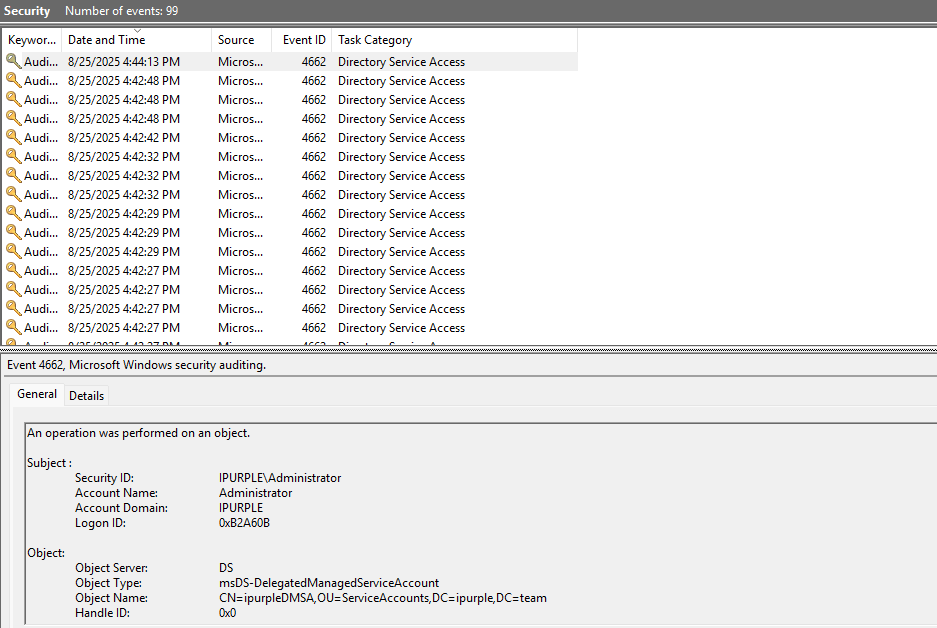Click the key icon on the last 4:42:29 PM row
This screenshot has width=937, height=628.
[x=13, y=251]
